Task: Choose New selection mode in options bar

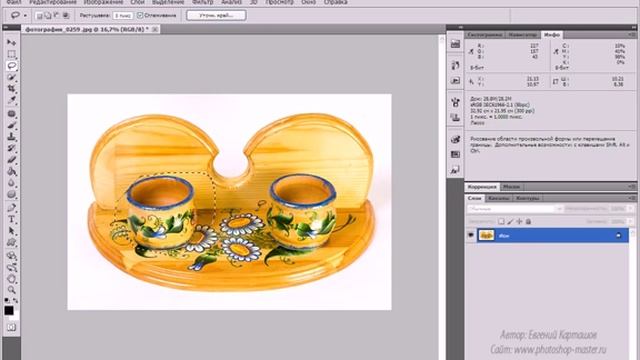Action: tap(39, 16)
